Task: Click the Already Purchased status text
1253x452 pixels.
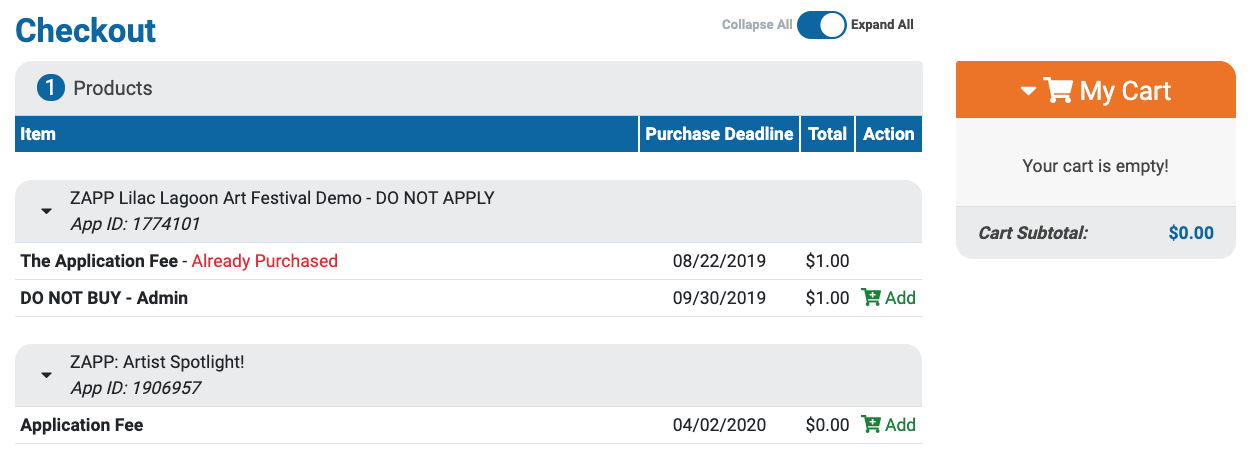Action: click(264, 261)
